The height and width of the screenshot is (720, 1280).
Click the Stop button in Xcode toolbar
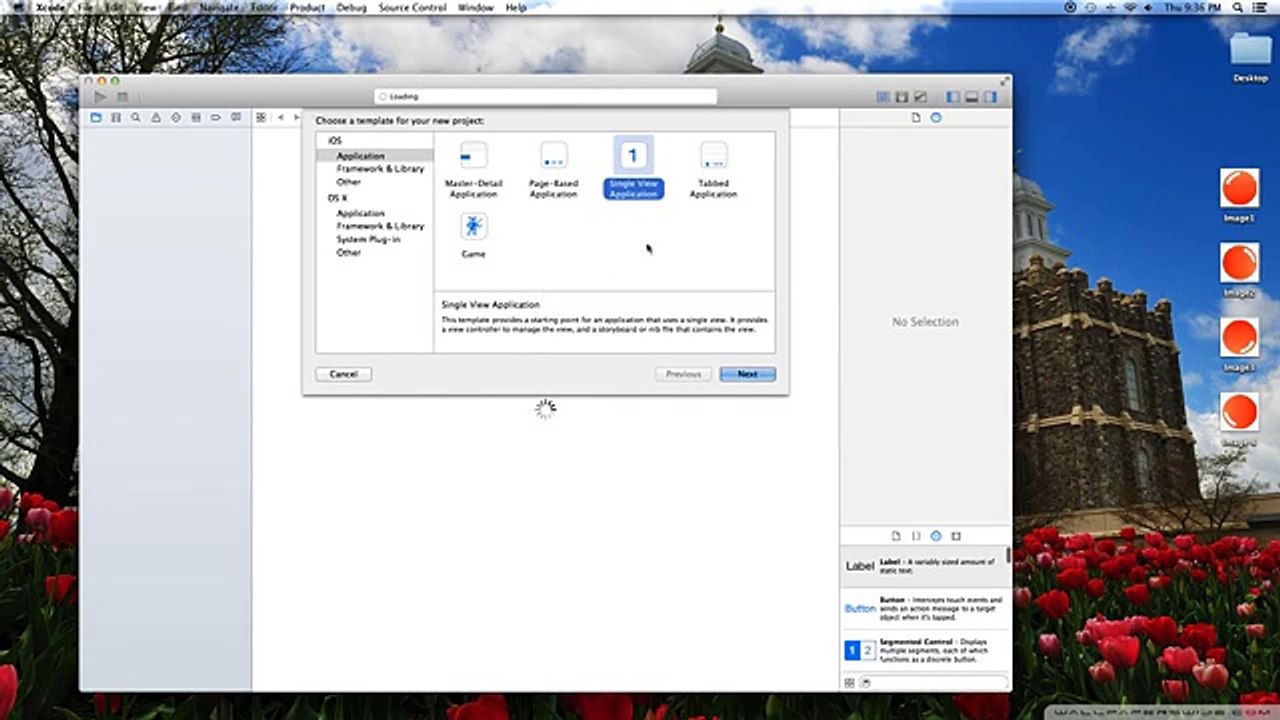point(122,97)
